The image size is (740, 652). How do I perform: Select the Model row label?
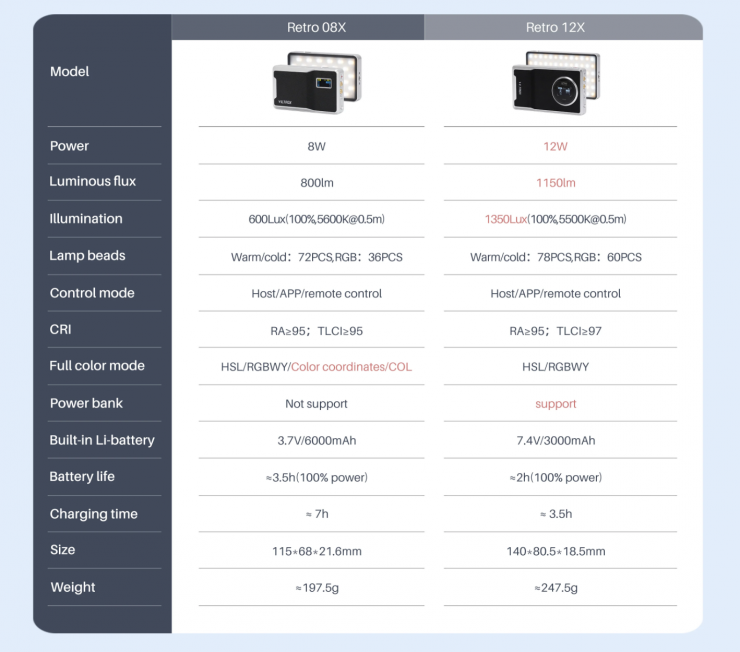[x=70, y=72]
